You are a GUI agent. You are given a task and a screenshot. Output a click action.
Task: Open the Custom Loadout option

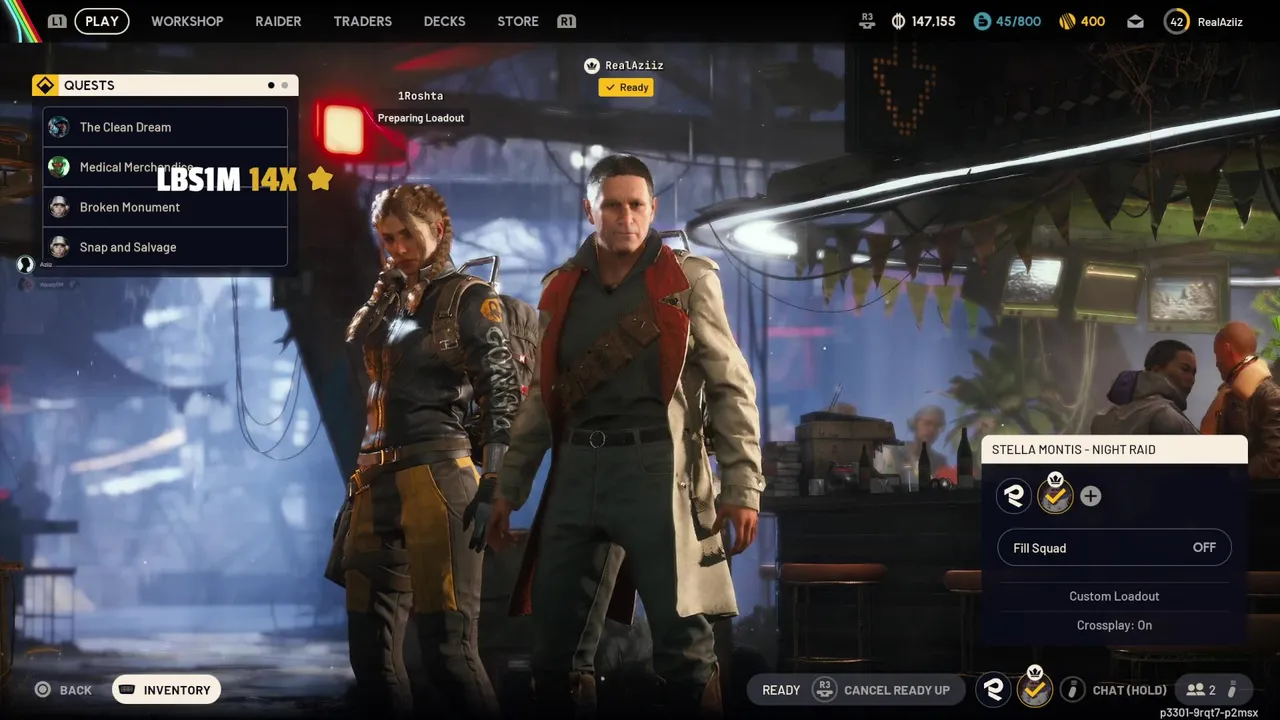[1114, 596]
